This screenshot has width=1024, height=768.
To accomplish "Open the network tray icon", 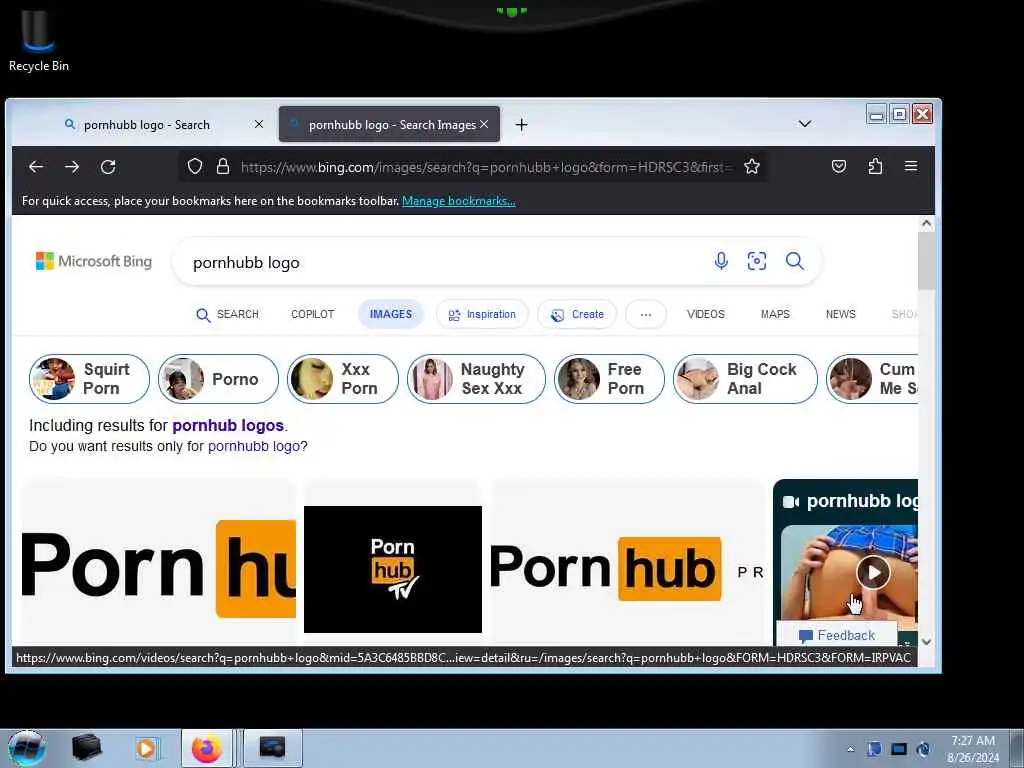I will click(899, 749).
